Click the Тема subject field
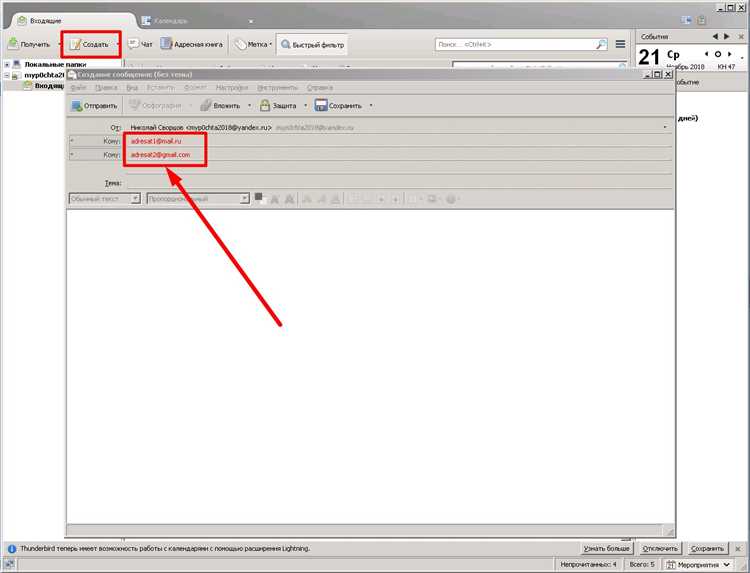The image size is (750, 573). [x=399, y=182]
